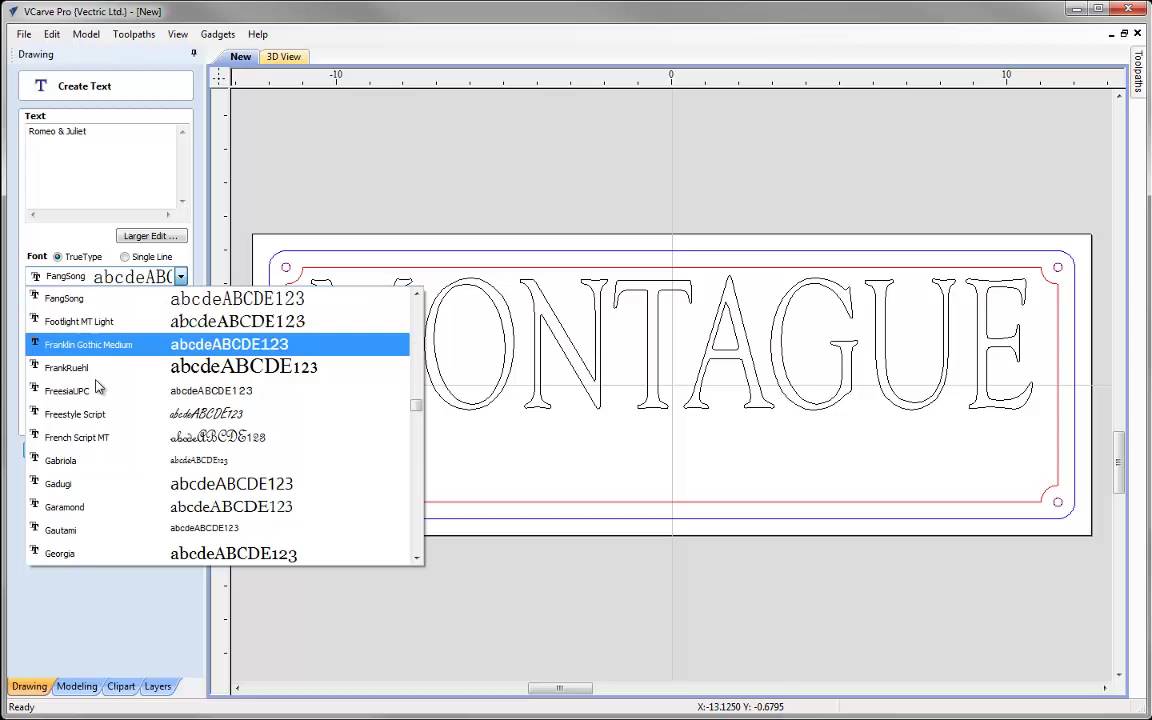Choose Garamond font in list
This screenshot has width=1152, height=720.
[x=217, y=507]
